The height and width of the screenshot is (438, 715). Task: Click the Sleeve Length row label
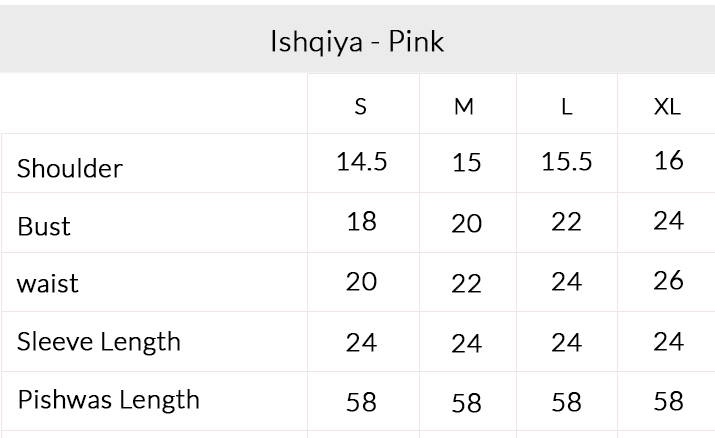pos(99,342)
